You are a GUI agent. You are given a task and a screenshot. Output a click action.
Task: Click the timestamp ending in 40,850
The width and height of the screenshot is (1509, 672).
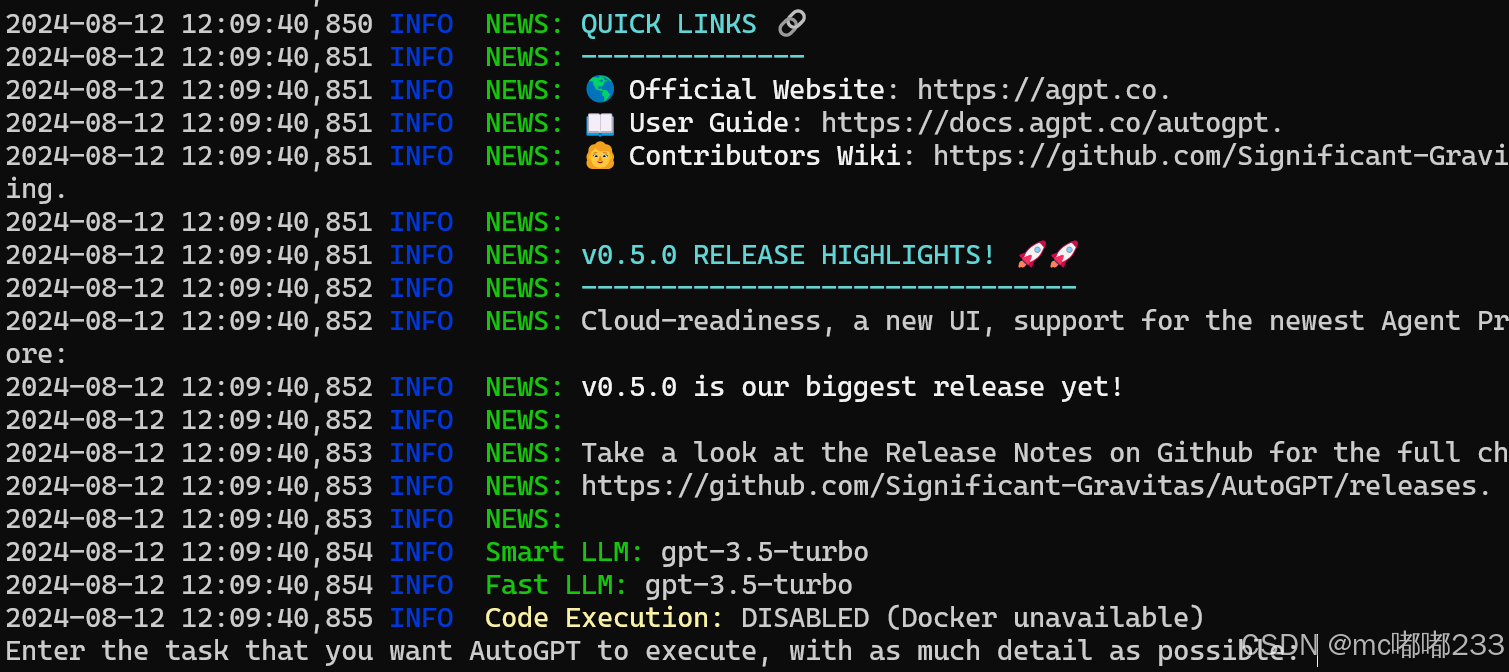pos(189,24)
